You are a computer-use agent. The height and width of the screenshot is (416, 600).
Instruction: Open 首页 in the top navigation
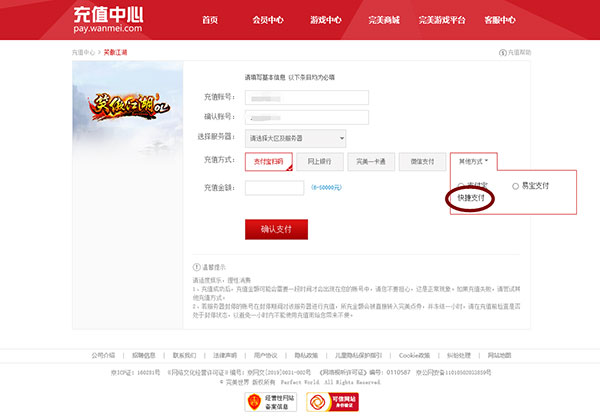[210, 20]
